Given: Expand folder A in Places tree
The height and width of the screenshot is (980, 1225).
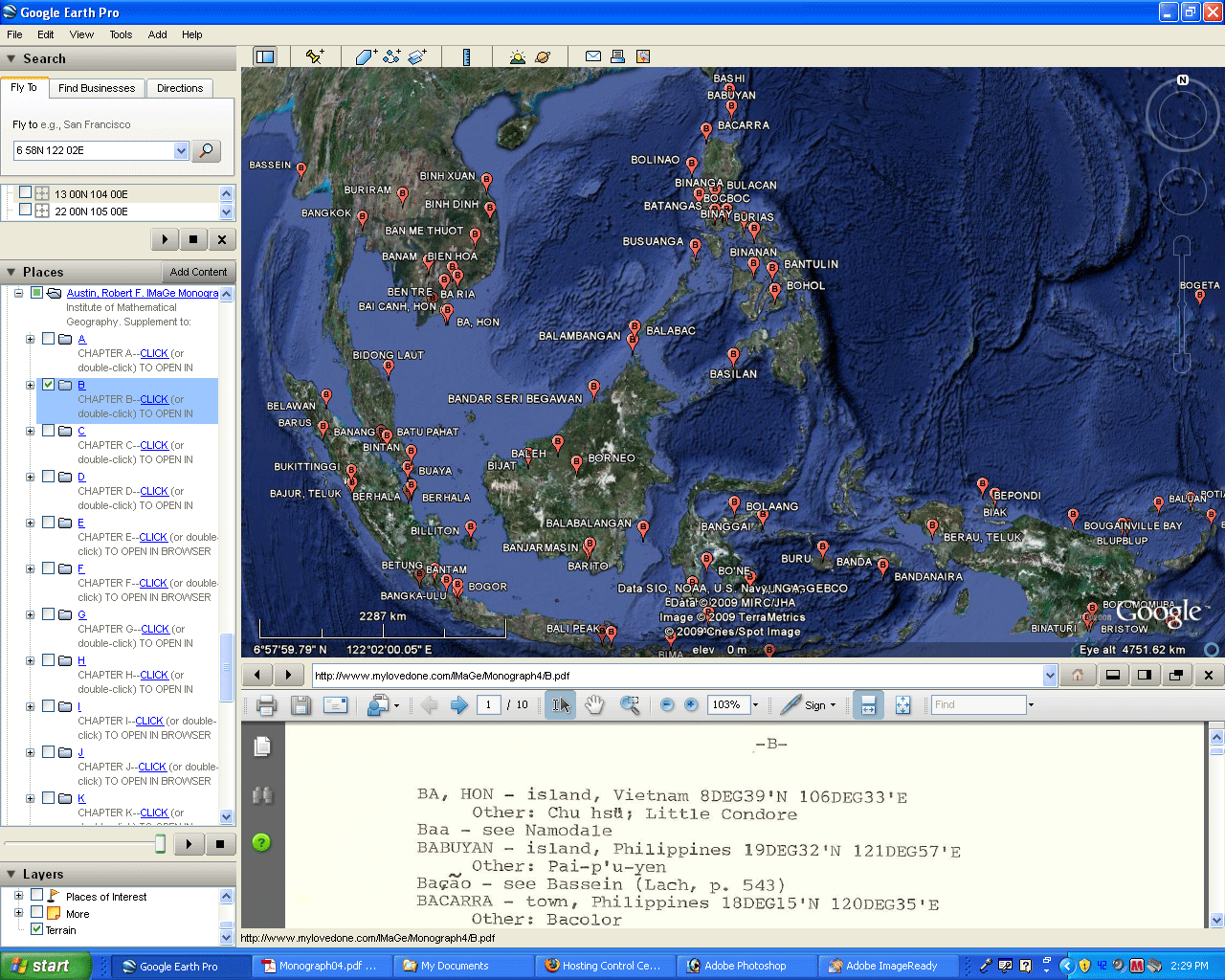Looking at the screenshot, I should coord(30,339).
